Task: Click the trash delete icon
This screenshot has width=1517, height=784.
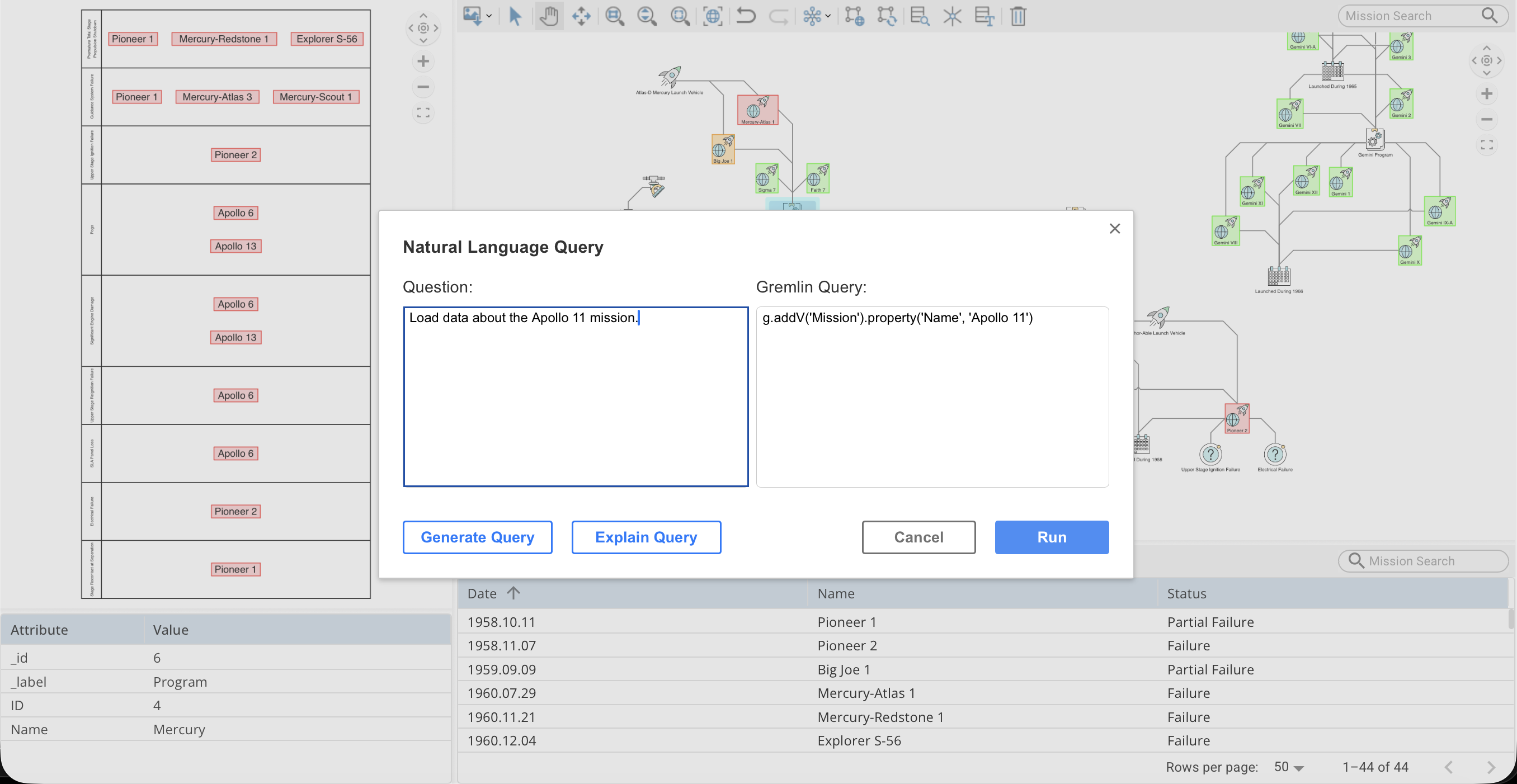Action: tap(1018, 16)
